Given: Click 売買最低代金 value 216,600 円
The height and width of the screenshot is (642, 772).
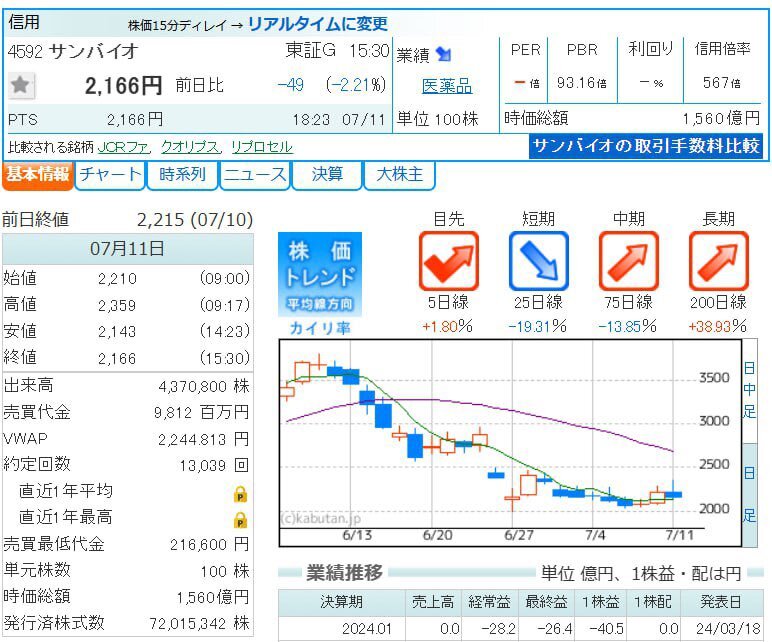Looking at the screenshot, I should pos(209,544).
